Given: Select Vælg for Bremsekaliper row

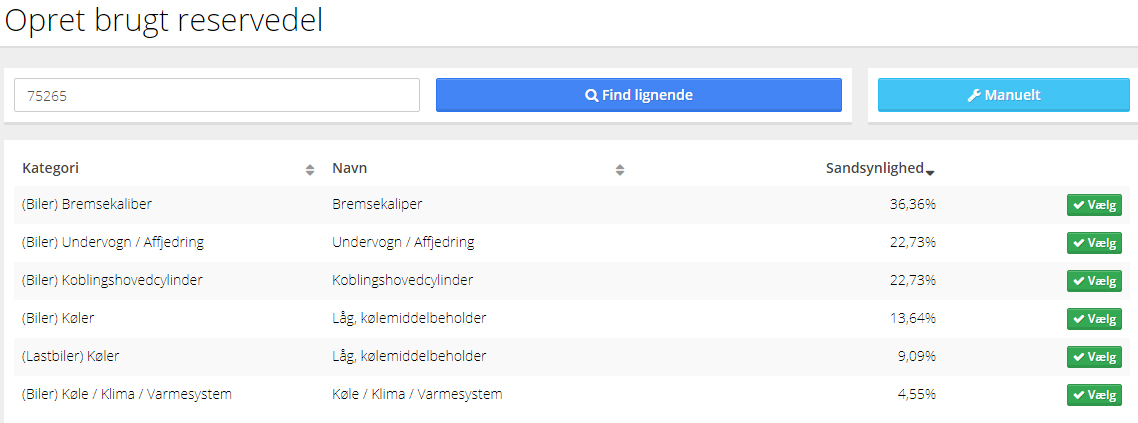Looking at the screenshot, I should pos(1094,205).
